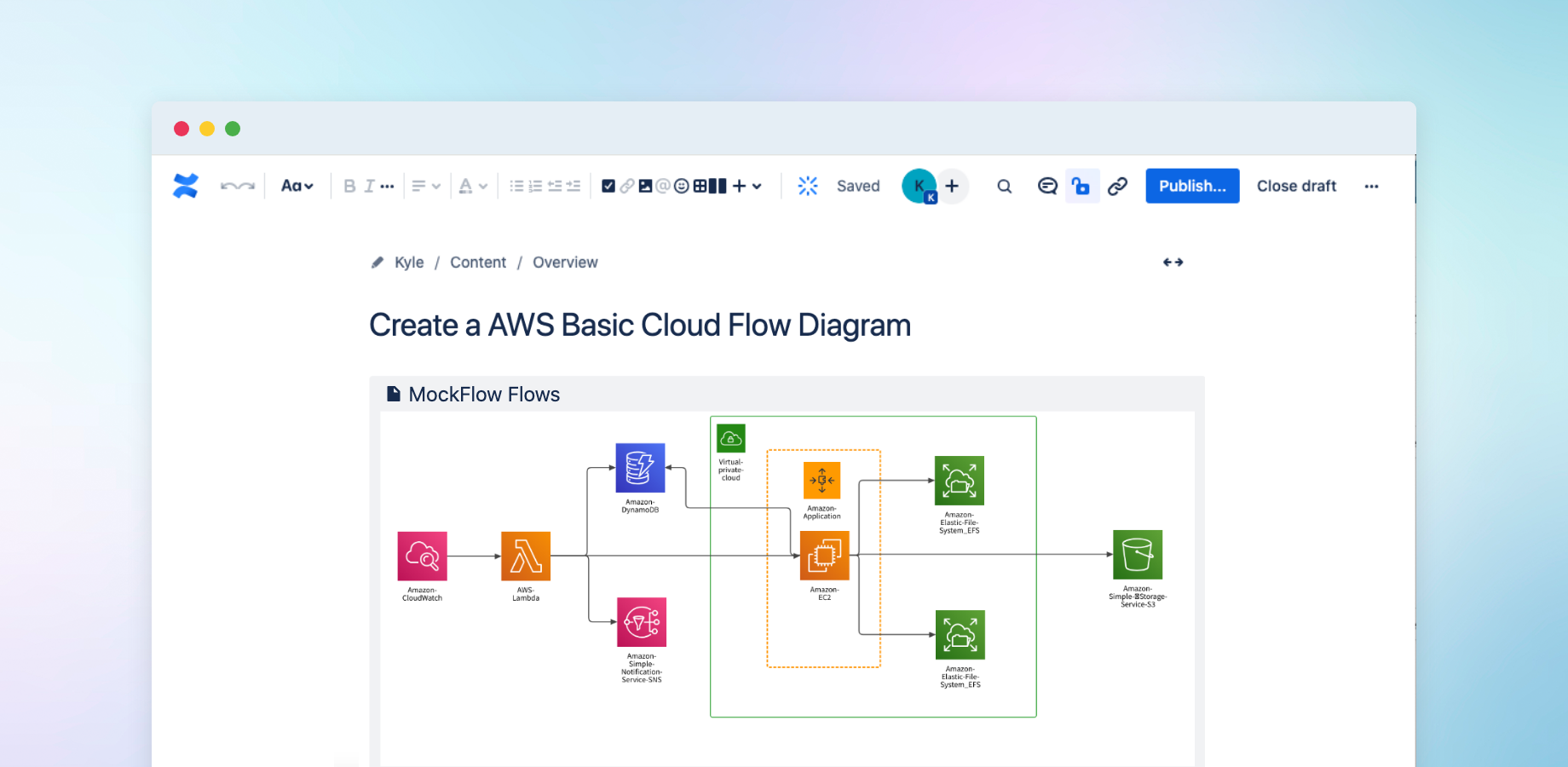Select the Amazon CloudWatch node

tap(422, 556)
